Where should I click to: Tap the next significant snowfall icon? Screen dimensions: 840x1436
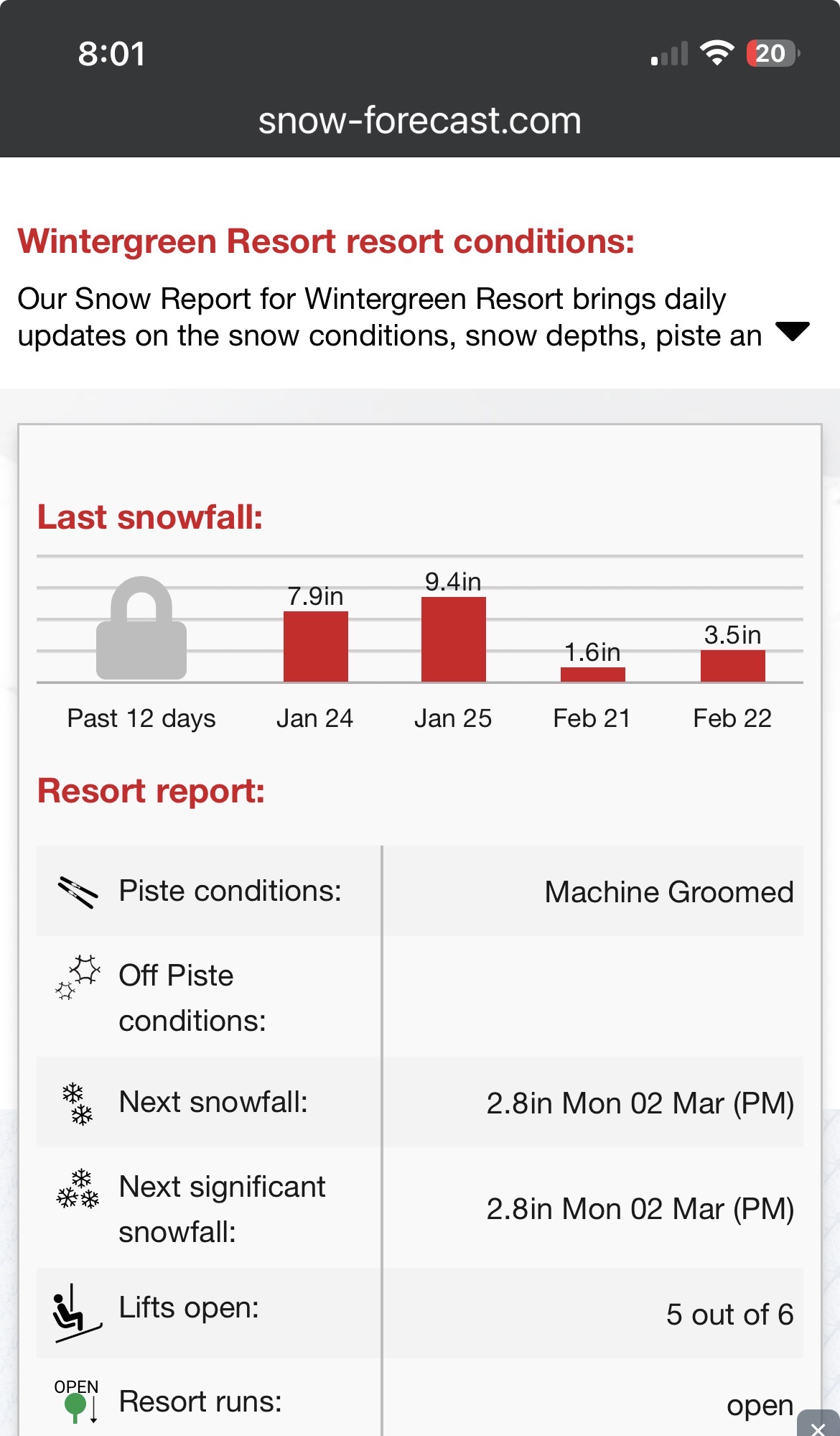point(78,1190)
